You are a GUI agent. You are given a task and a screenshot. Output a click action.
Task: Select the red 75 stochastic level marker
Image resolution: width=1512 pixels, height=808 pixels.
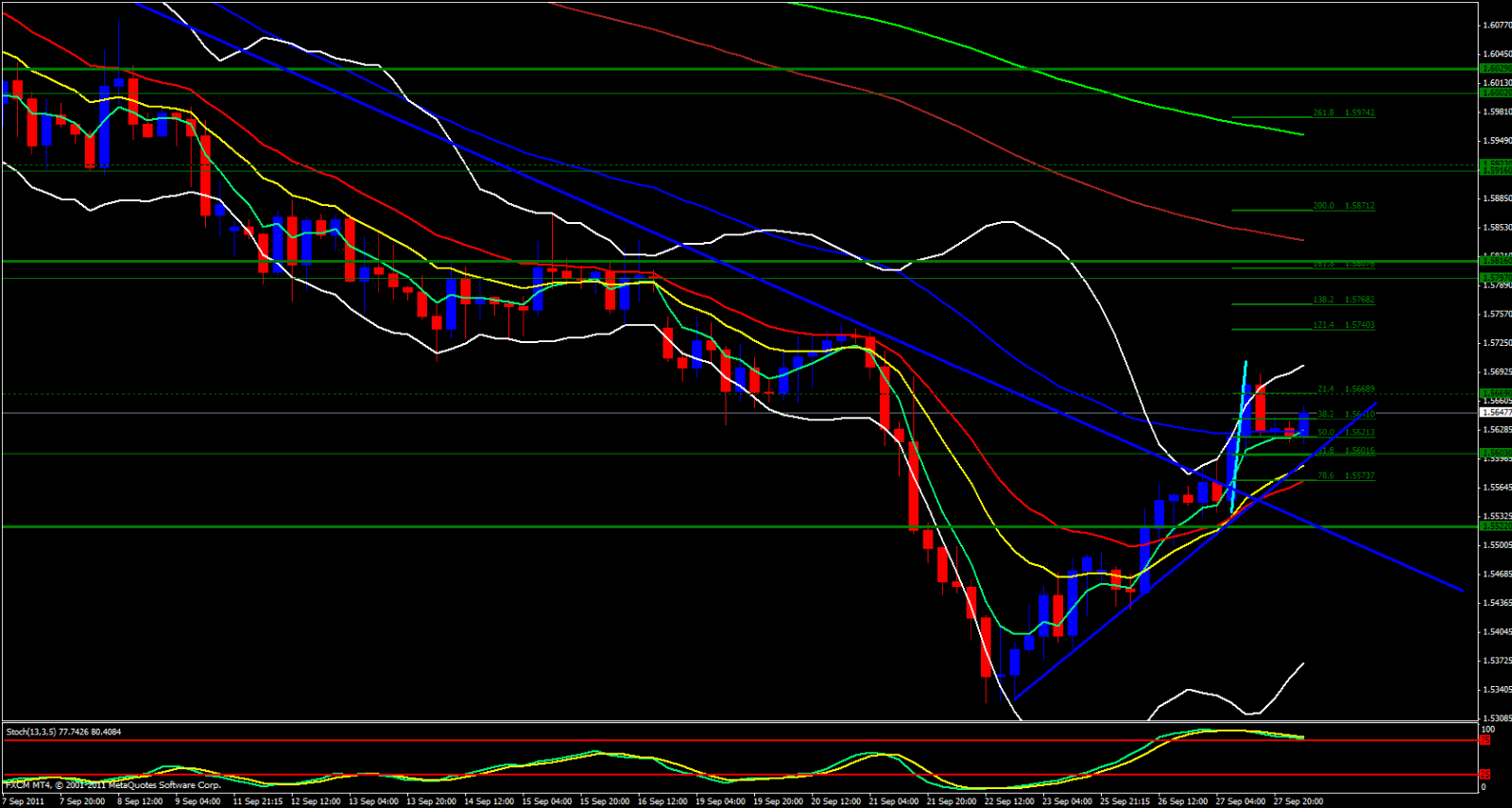pos(1485,740)
